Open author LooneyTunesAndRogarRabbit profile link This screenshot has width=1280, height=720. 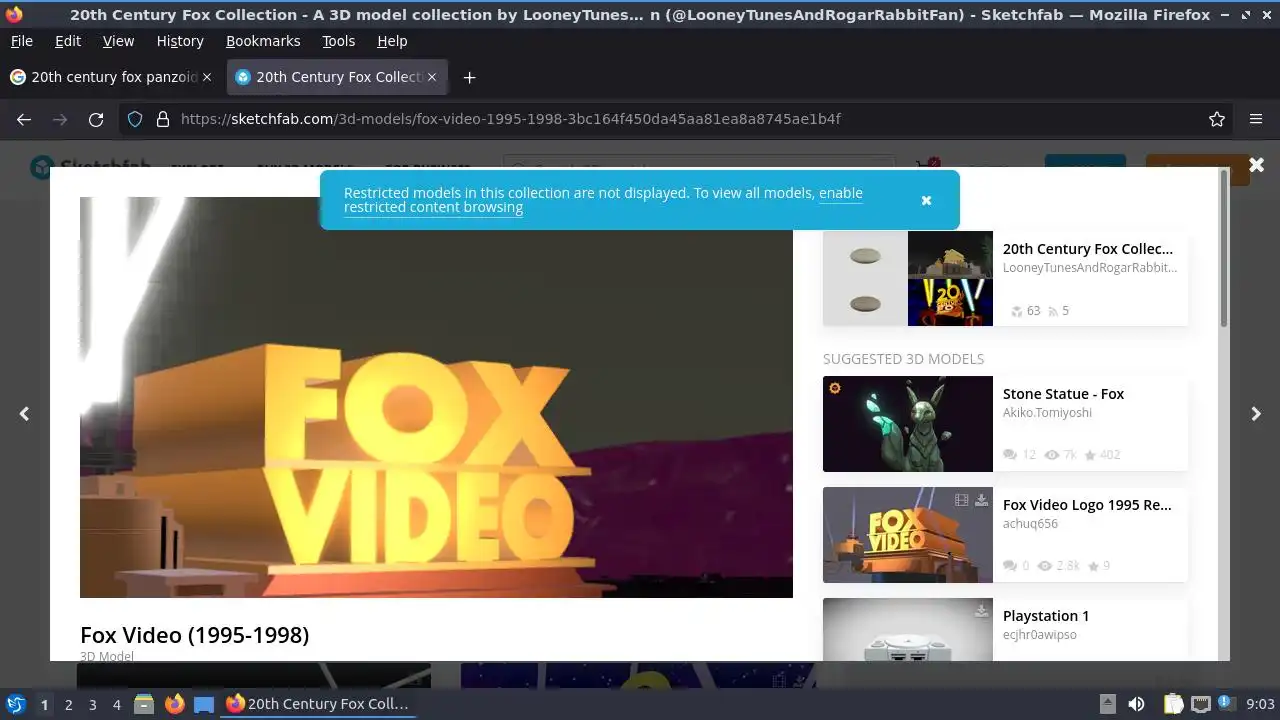[x=1090, y=268]
